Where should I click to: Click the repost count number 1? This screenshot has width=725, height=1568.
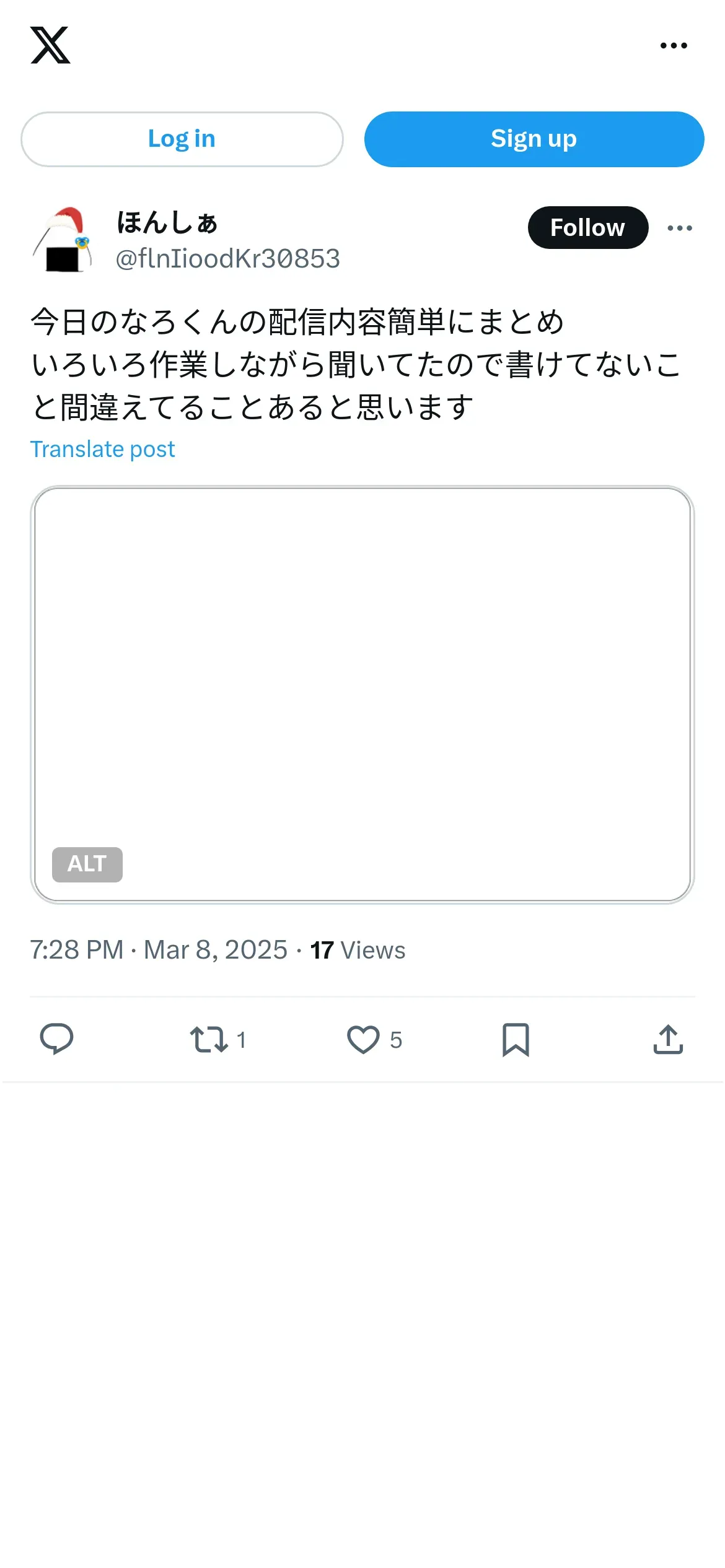[242, 1040]
